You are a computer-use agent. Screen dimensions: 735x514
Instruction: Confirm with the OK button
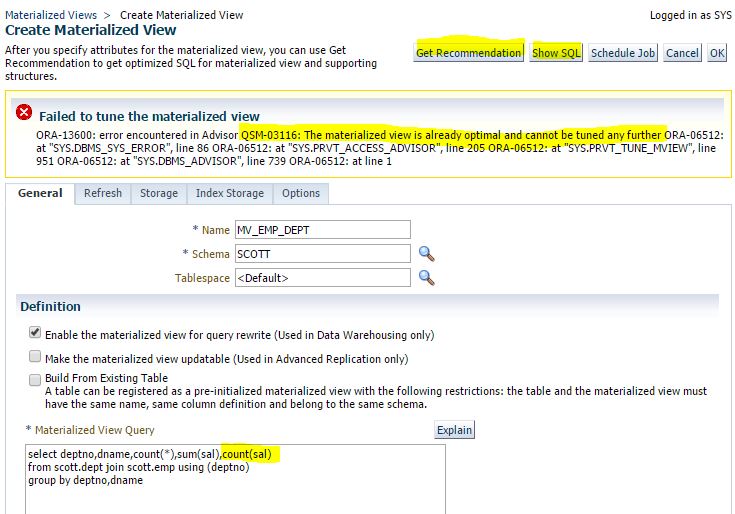717,53
